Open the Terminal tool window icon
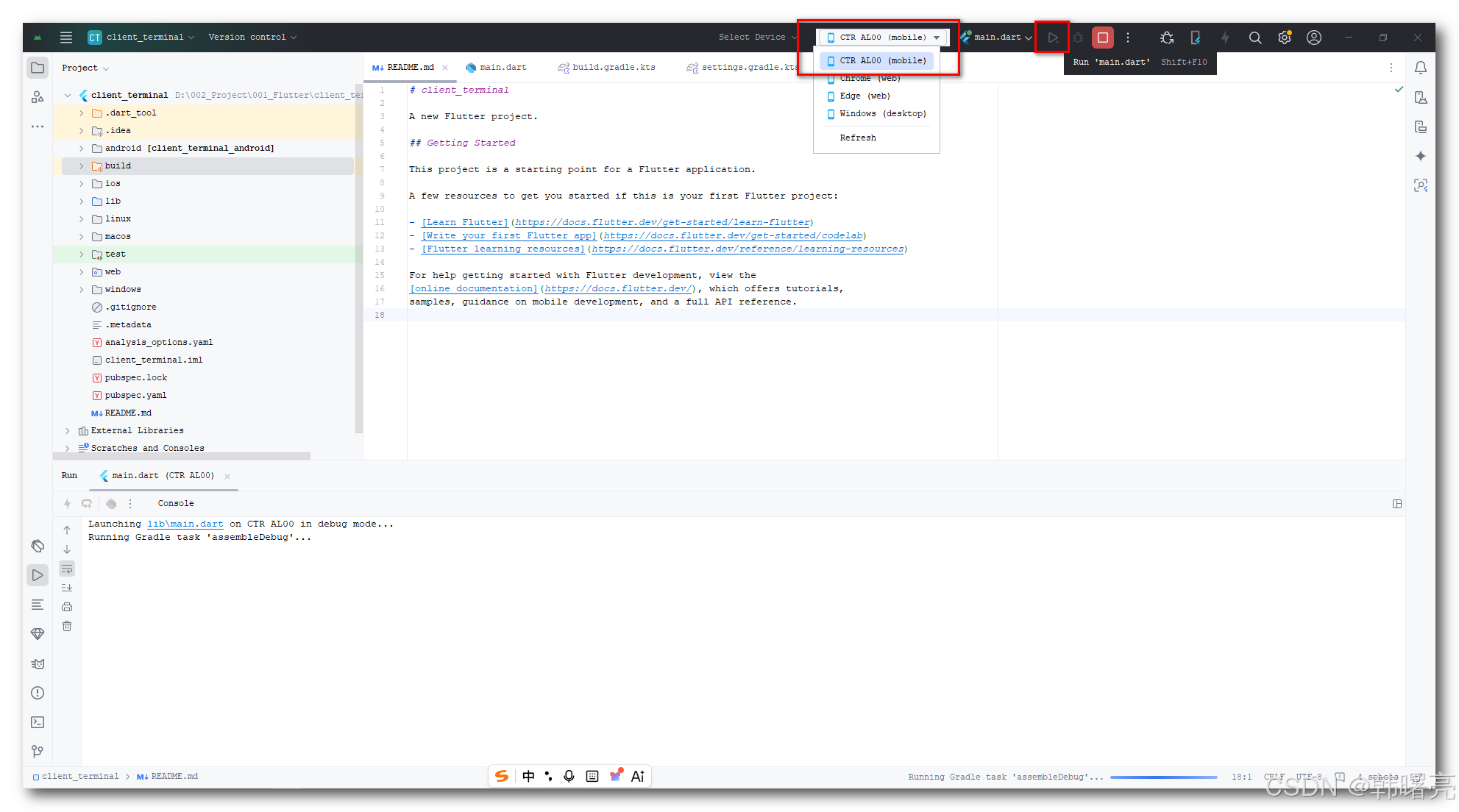Screen dimensions: 1459x812 coord(38,722)
